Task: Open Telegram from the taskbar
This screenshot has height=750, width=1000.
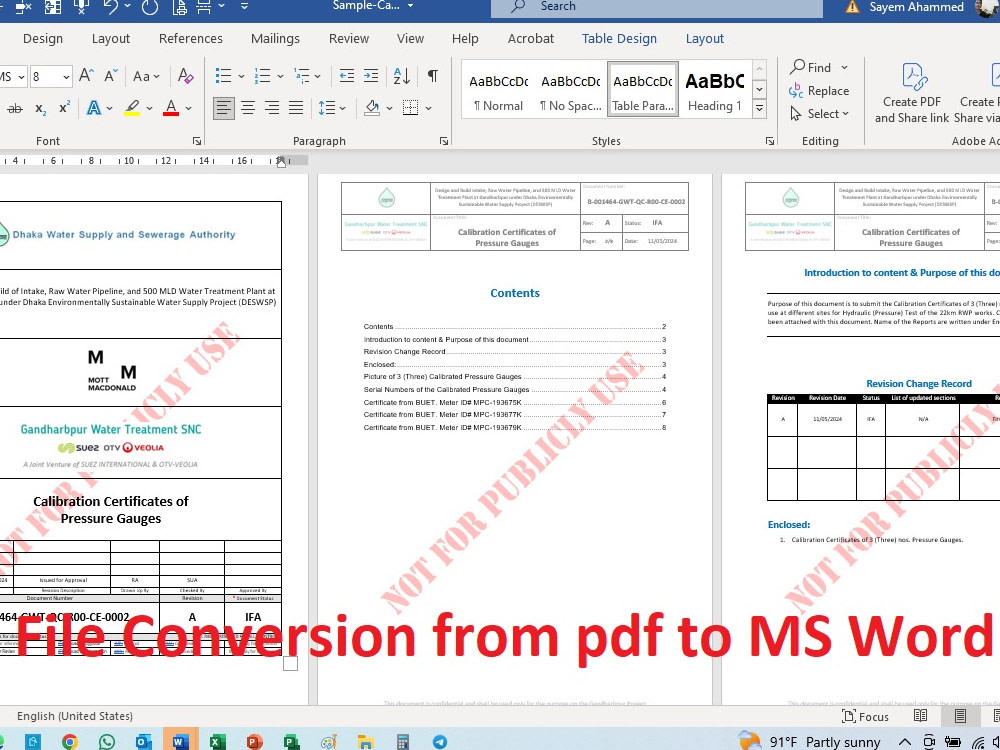Action: 440,742
